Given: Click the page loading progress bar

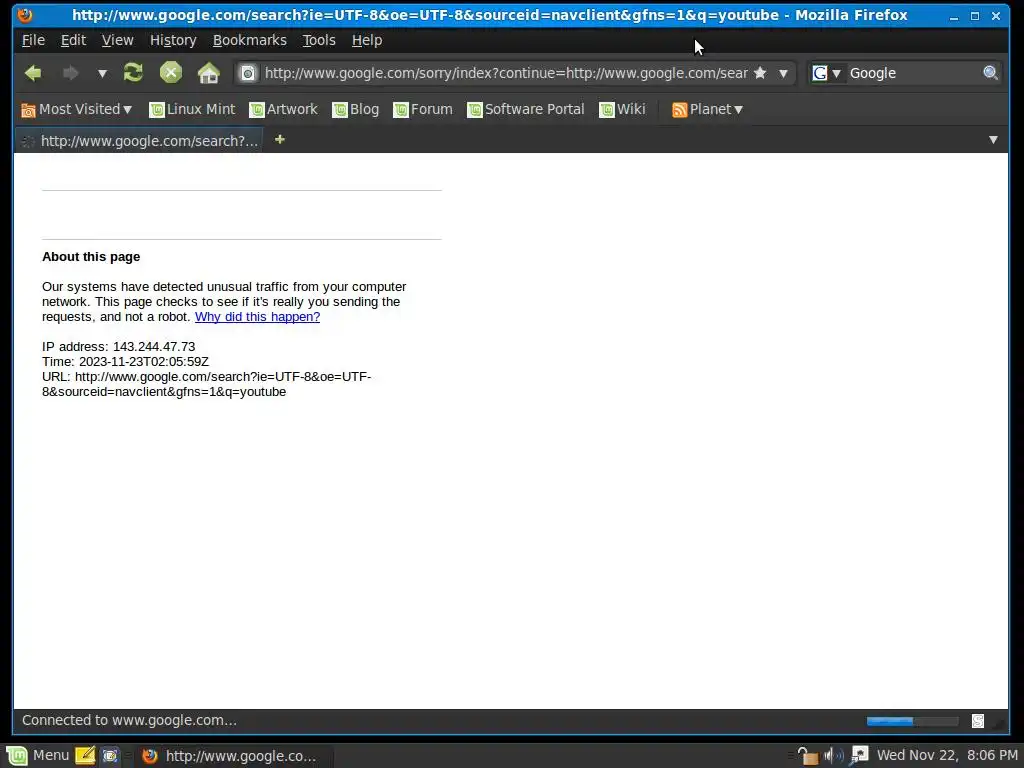Looking at the screenshot, I should pos(912,721).
